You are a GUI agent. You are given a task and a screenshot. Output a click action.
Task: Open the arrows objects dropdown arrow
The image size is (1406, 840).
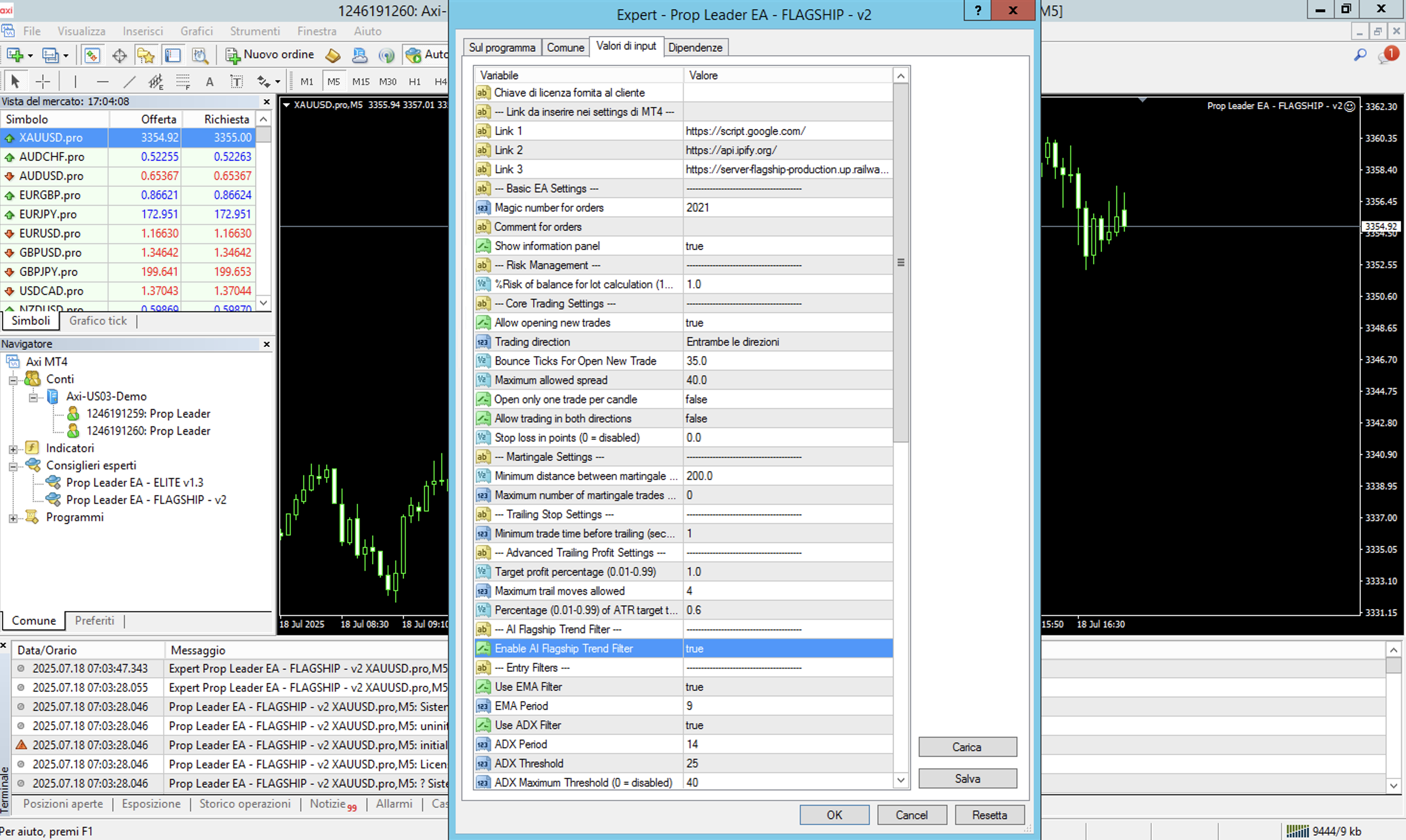[277, 82]
